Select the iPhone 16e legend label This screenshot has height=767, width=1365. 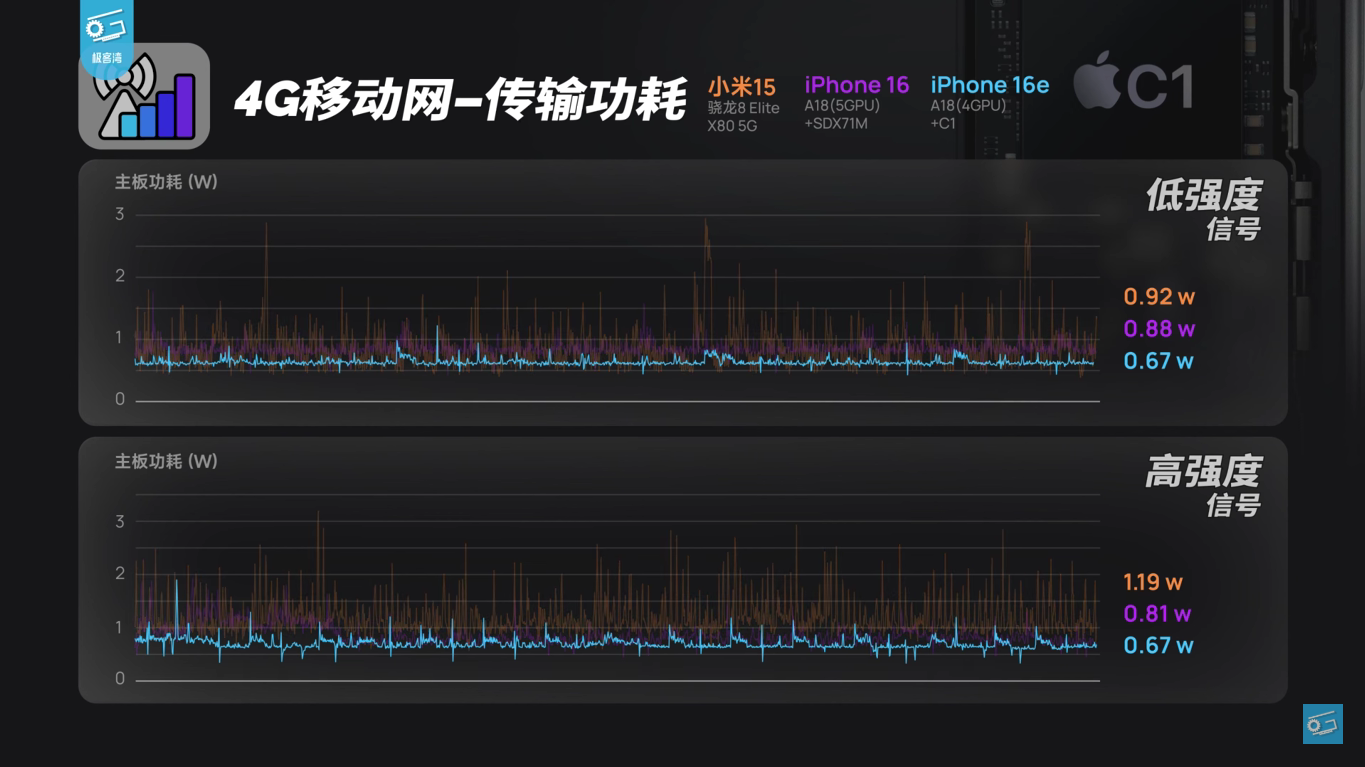(990, 85)
